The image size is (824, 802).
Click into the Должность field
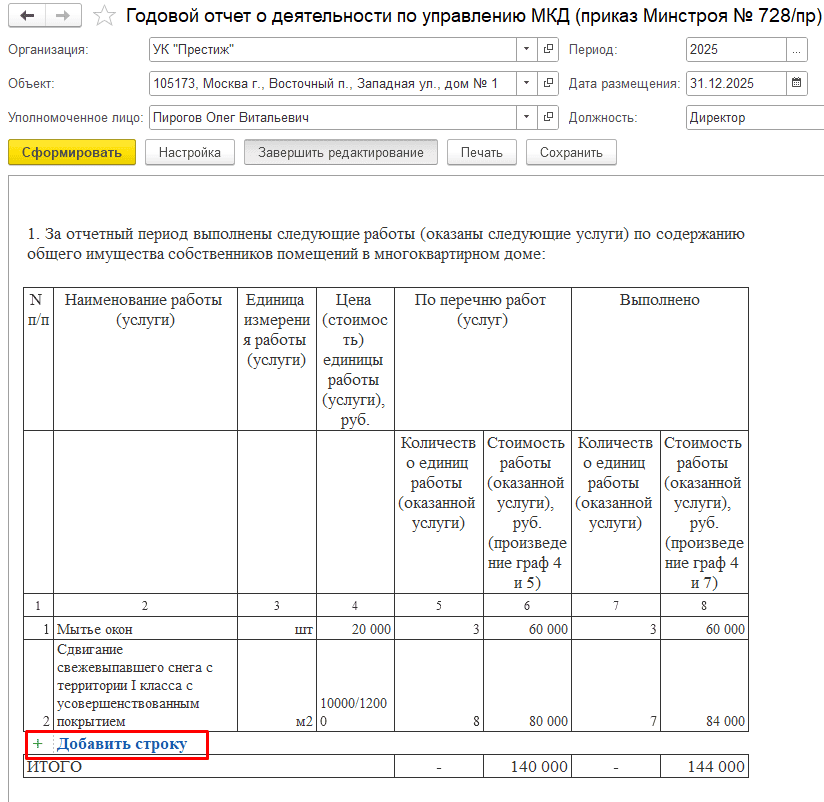coord(750,117)
